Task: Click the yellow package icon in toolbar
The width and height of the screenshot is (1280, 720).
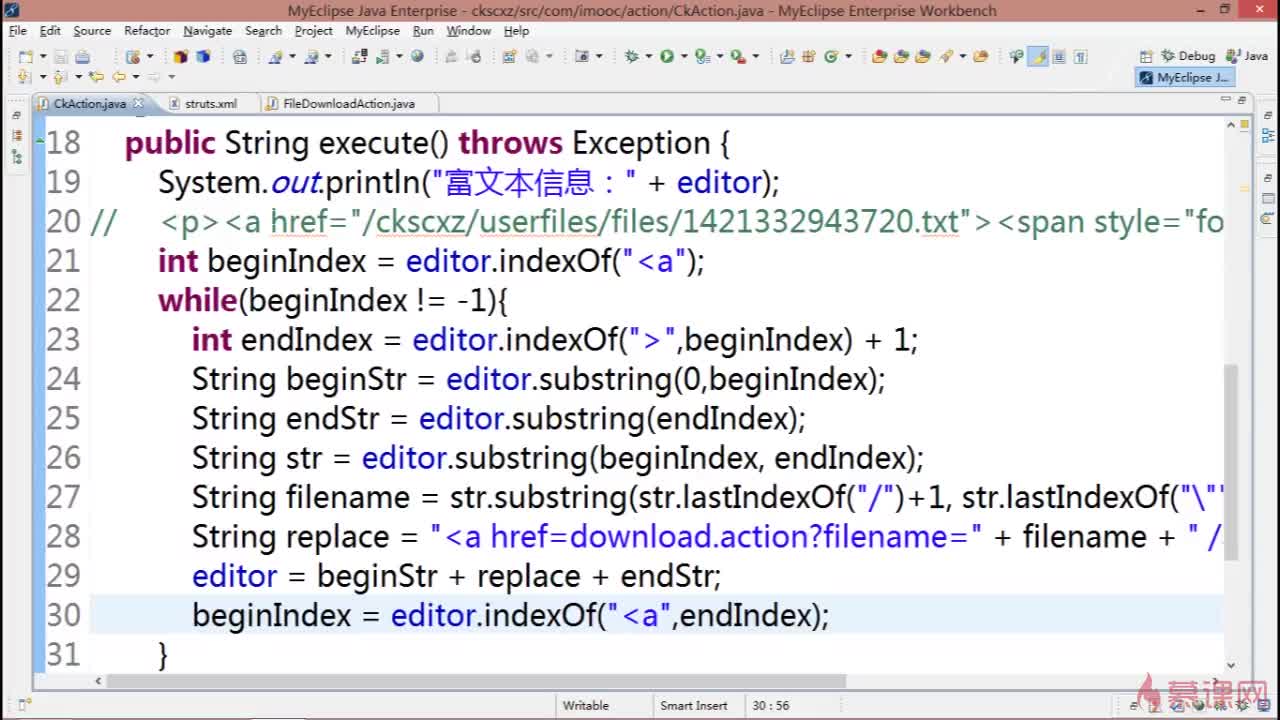Action: pyautogui.click(x=180, y=56)
